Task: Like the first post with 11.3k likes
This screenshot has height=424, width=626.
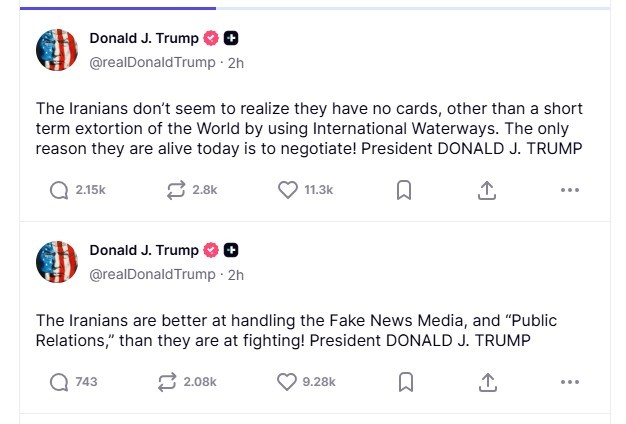Action: click(x=288, y=190)
